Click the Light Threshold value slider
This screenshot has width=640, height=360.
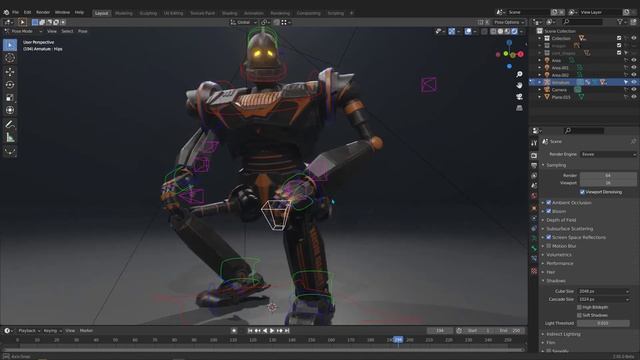pyautogui.click(x=603, y=323)
